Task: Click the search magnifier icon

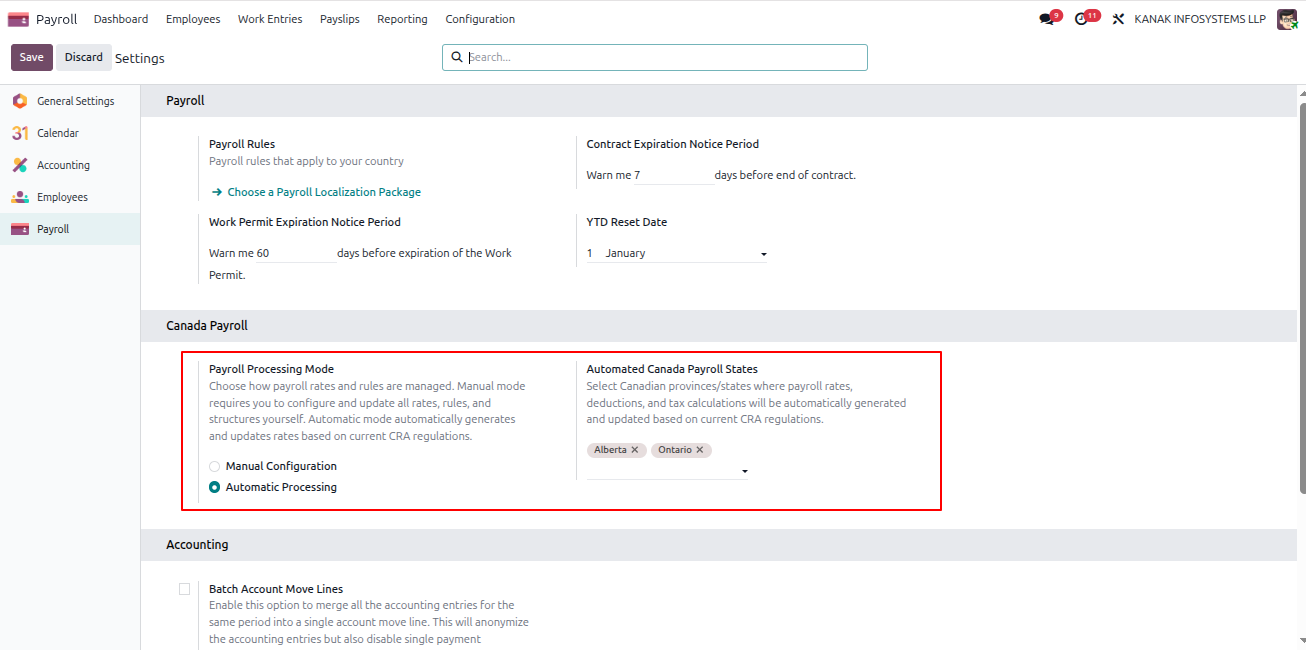Action: tap(457, 57)
